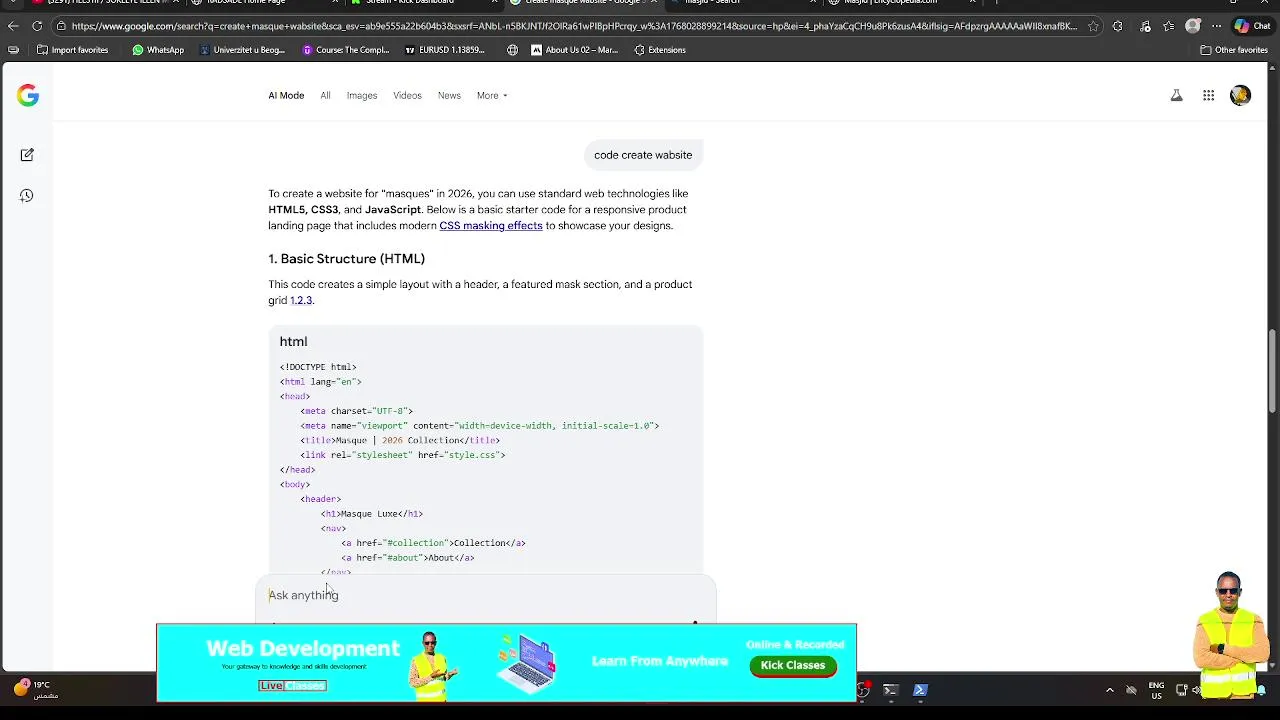The width and height of the screenshot is (1280, 720).
Task: Open Univerzitet u Beog... bookmark
Action: pos(242,50)
